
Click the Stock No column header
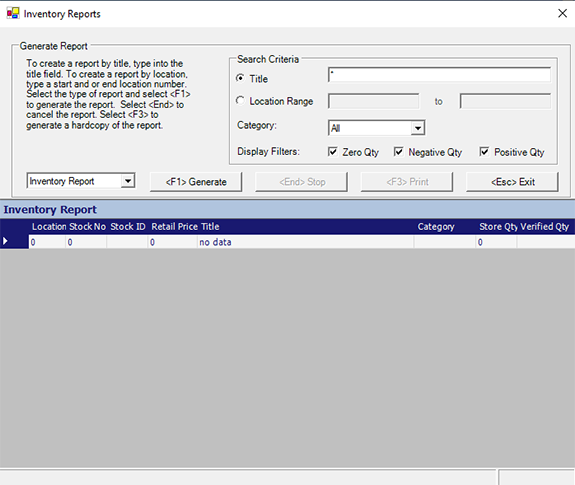pyautogui.click(x=87, y=227)
